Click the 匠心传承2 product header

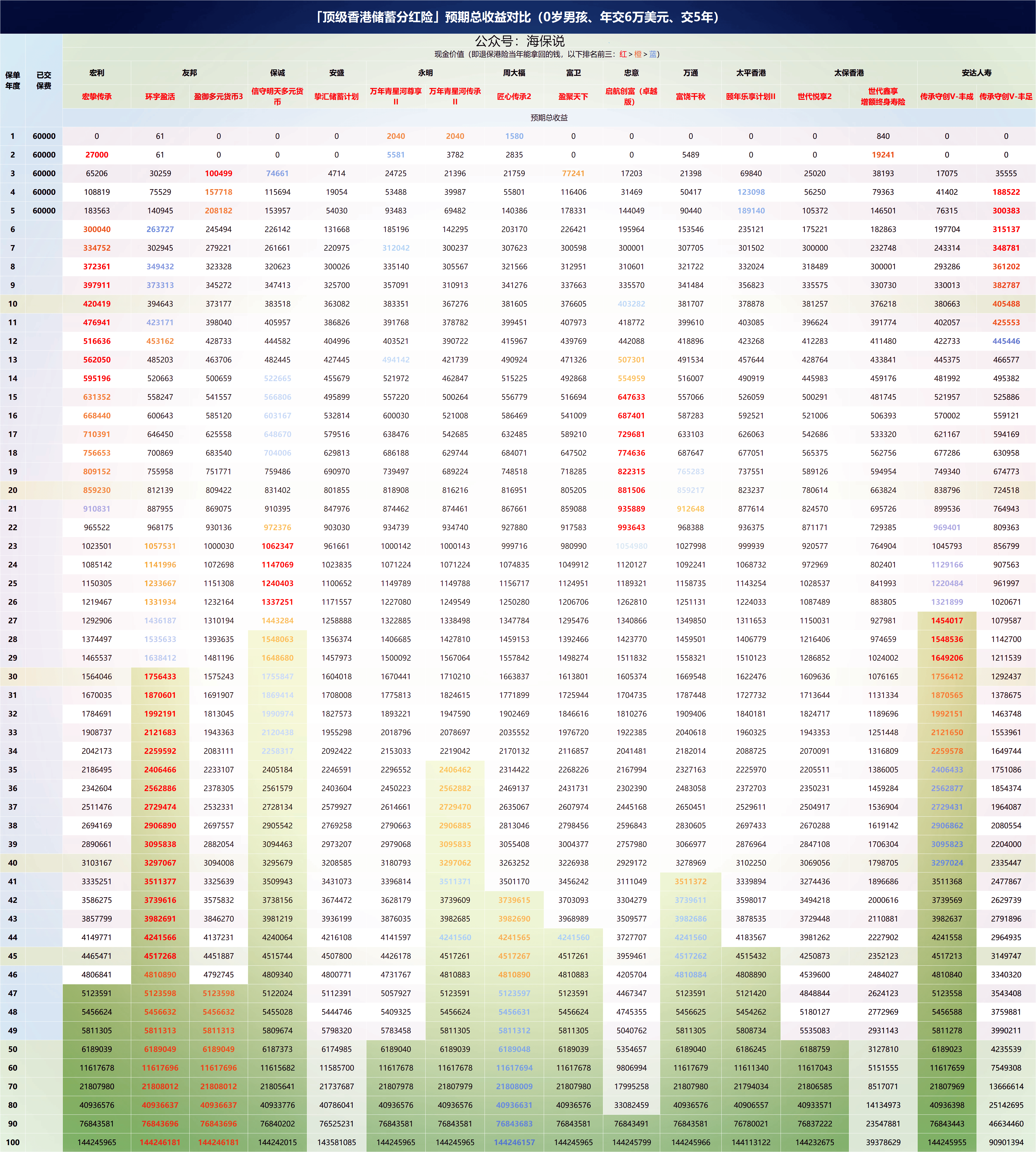click(514, 96)
